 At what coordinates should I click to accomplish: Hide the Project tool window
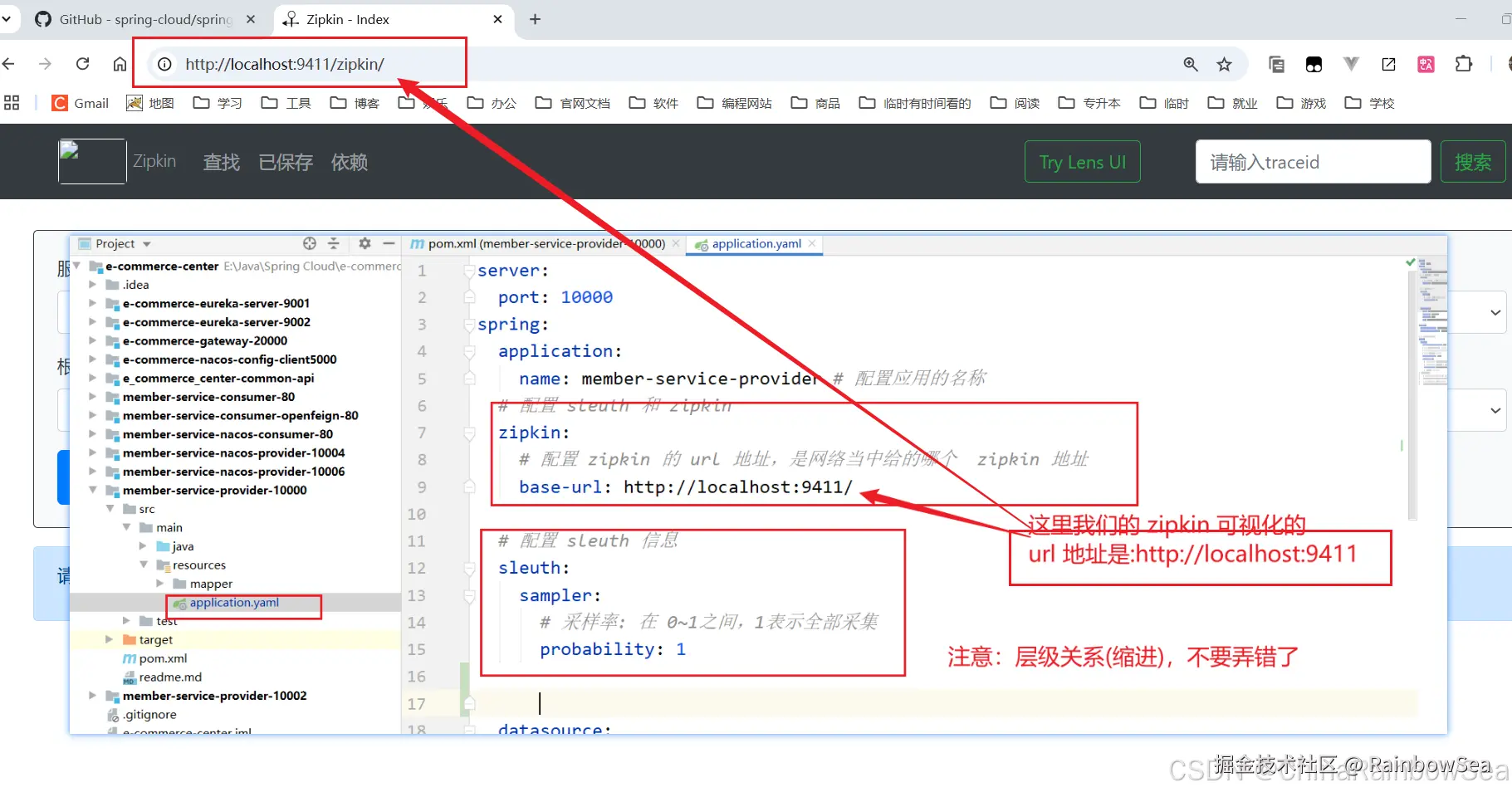[x=389, y=243]
